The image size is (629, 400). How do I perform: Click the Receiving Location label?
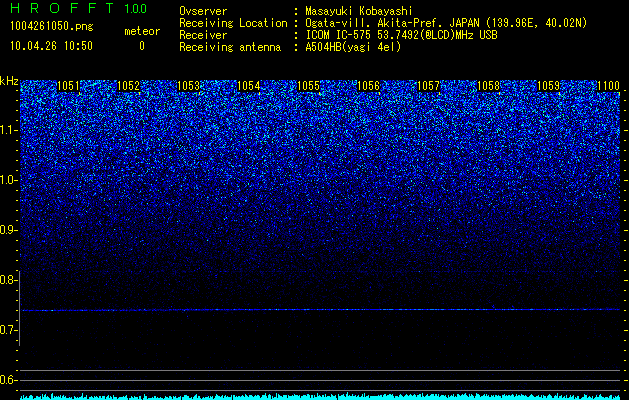click(233, 23)
